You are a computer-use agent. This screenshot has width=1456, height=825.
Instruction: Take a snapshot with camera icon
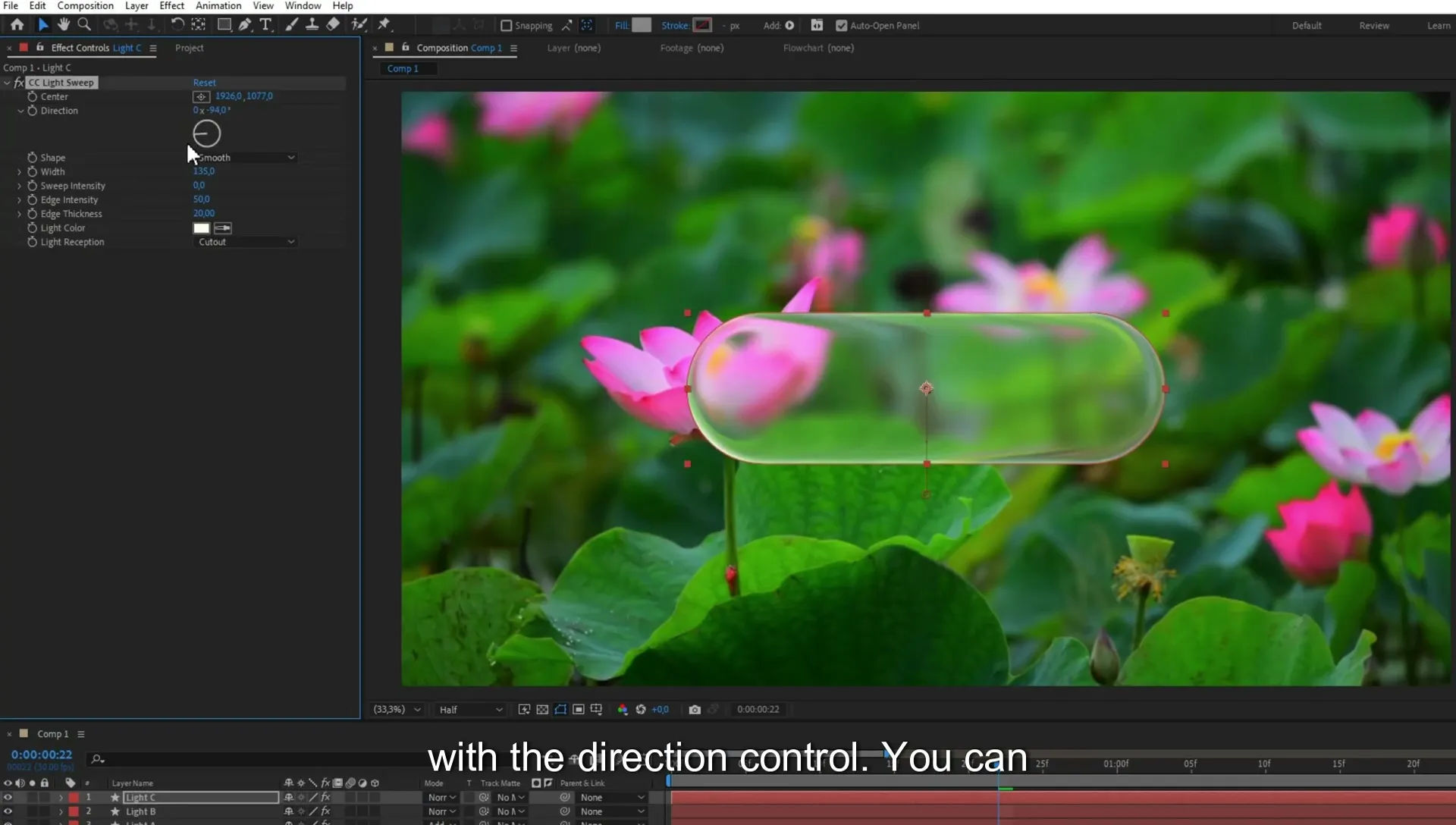click(x=695, y=709)
